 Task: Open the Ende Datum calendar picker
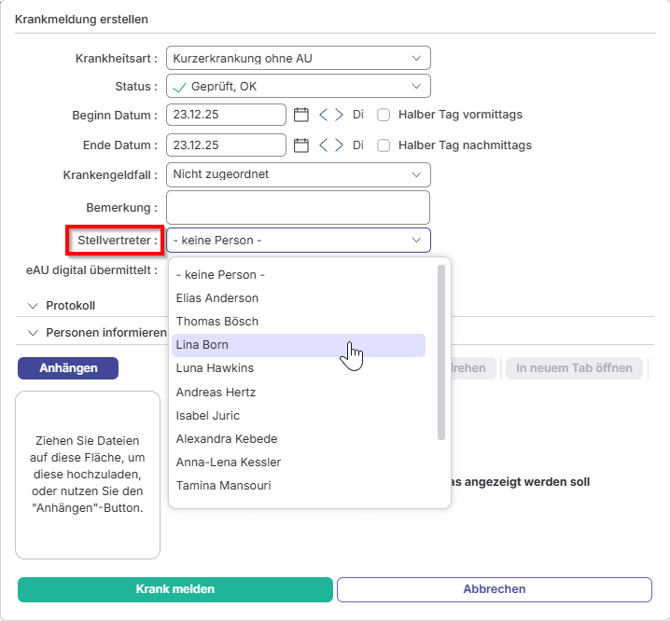[301, 145]
